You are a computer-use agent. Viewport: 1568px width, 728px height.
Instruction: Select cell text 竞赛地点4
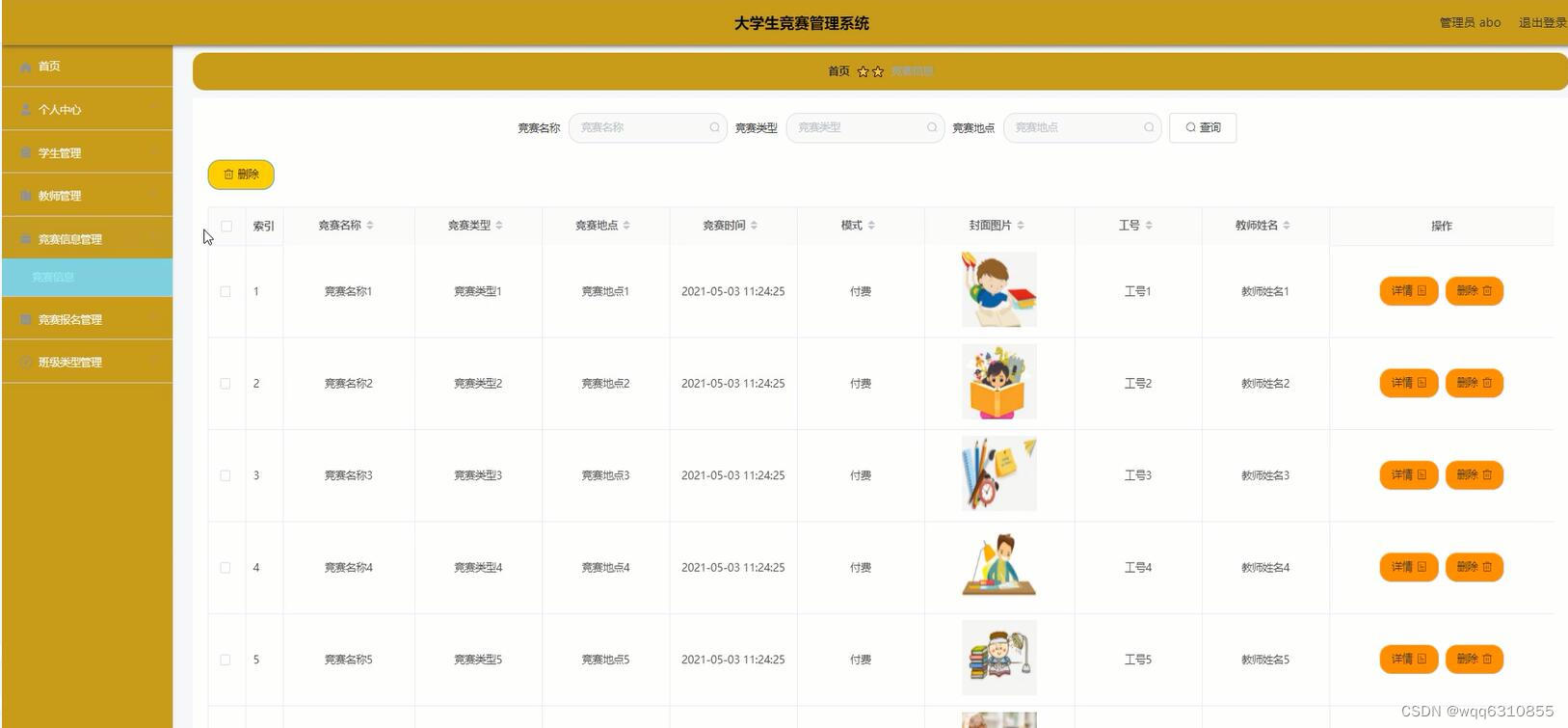coord(605,568)
